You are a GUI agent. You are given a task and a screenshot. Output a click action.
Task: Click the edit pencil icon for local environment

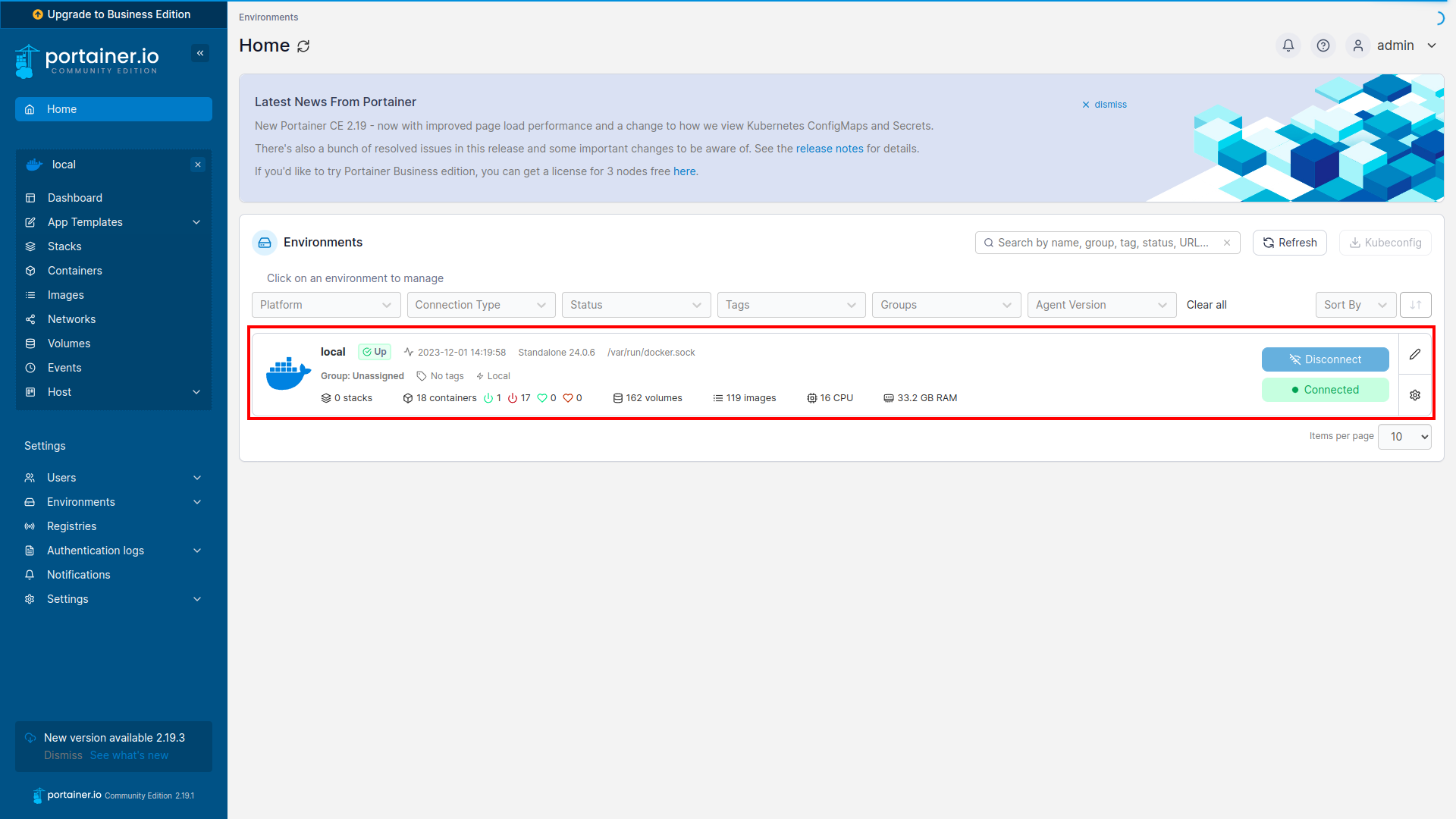coord(1415,354)
